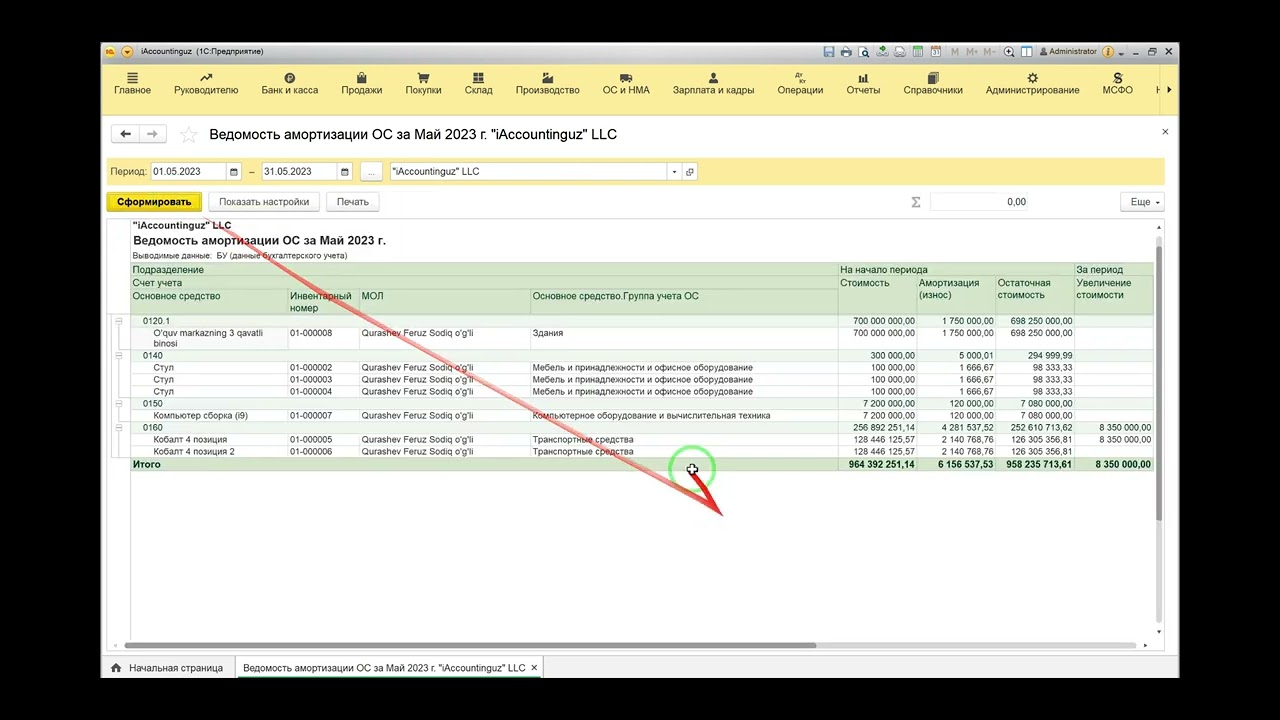Collapse the 0160 account group
This screenshot has height=720, width=1280.
118,428
